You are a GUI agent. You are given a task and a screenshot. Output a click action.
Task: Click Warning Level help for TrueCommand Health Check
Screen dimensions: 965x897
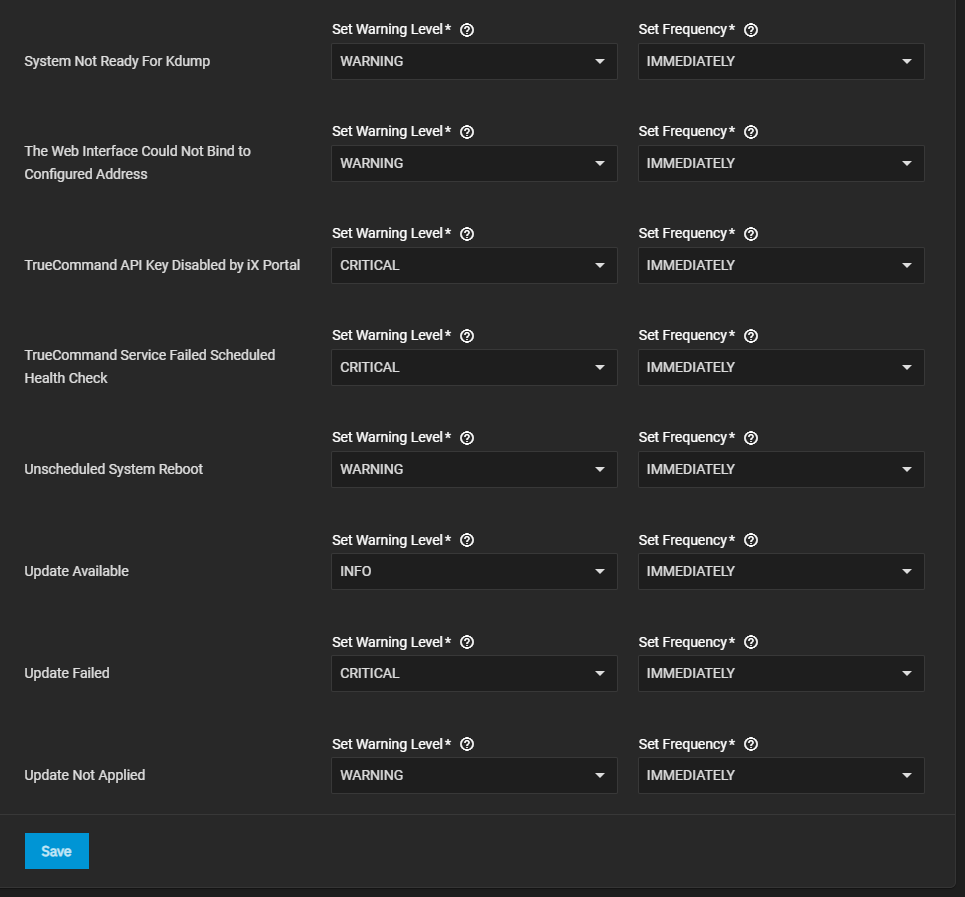467,336
